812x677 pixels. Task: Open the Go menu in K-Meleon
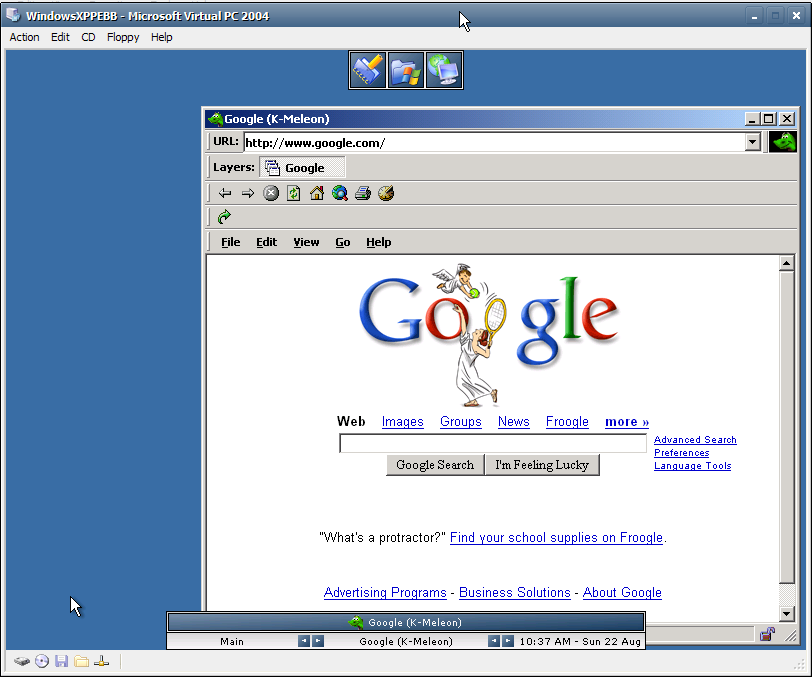point(343,242)
